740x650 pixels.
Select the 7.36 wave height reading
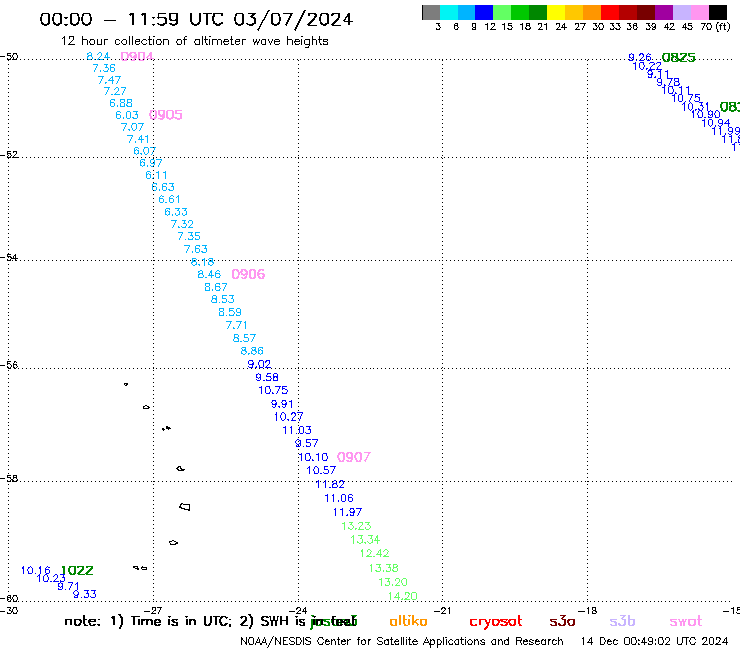tap(104, 68)
